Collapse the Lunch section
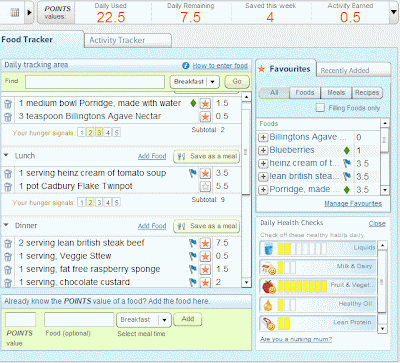The width and height of the screenshot is (400, 363). tap(6, 155)
